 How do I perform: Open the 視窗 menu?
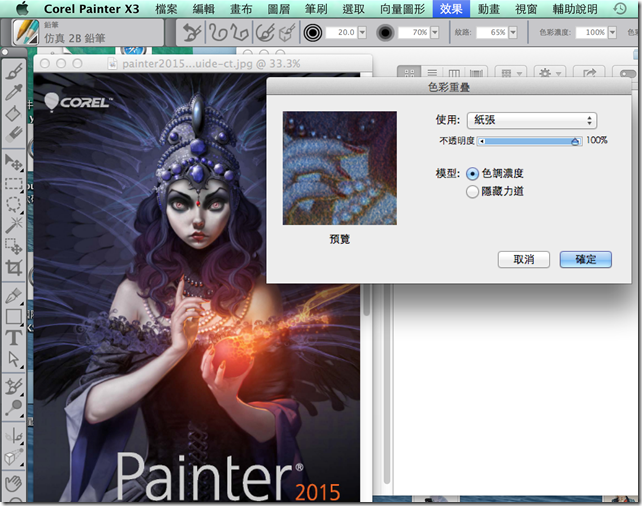(526, 9)
